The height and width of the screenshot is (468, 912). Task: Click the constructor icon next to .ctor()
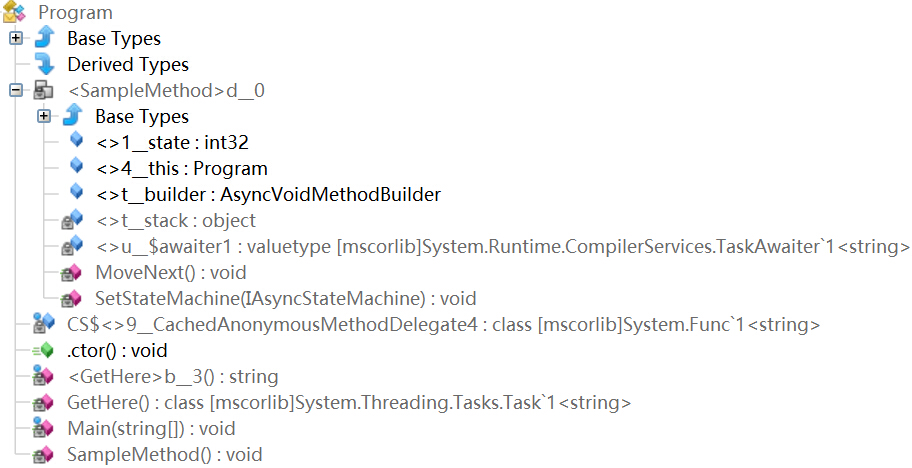click(x=43, y=351)
